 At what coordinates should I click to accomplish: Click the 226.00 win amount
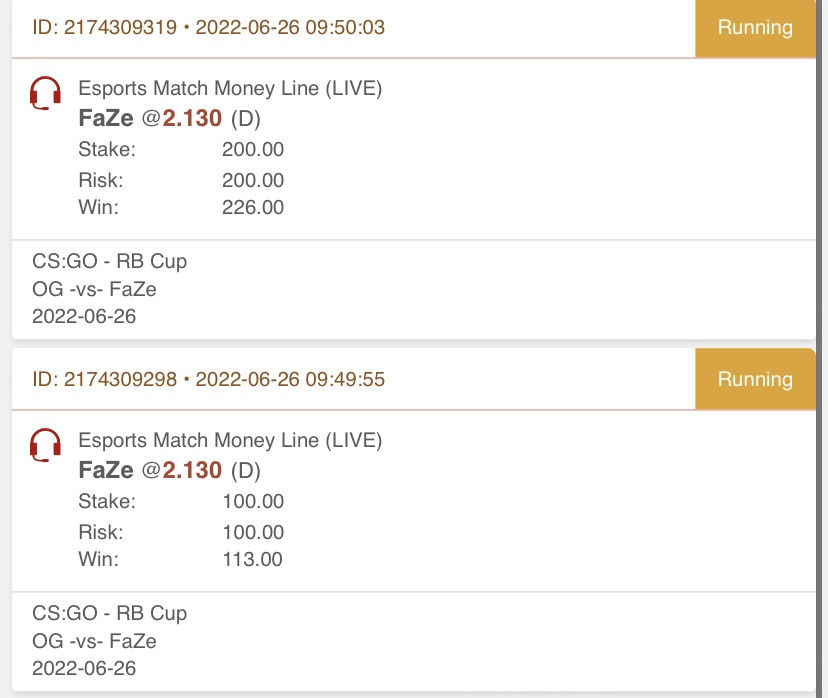coord(253,207)
